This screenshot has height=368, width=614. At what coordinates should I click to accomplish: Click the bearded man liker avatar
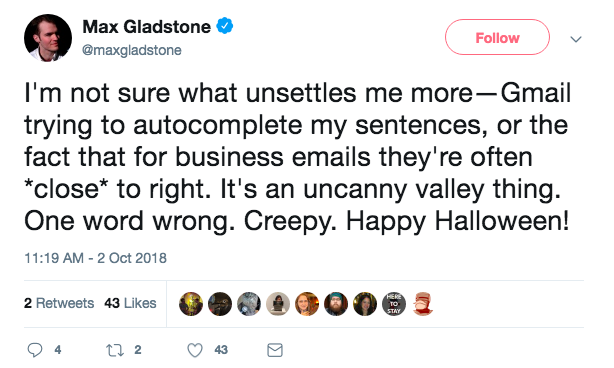(x=336, y=304)
